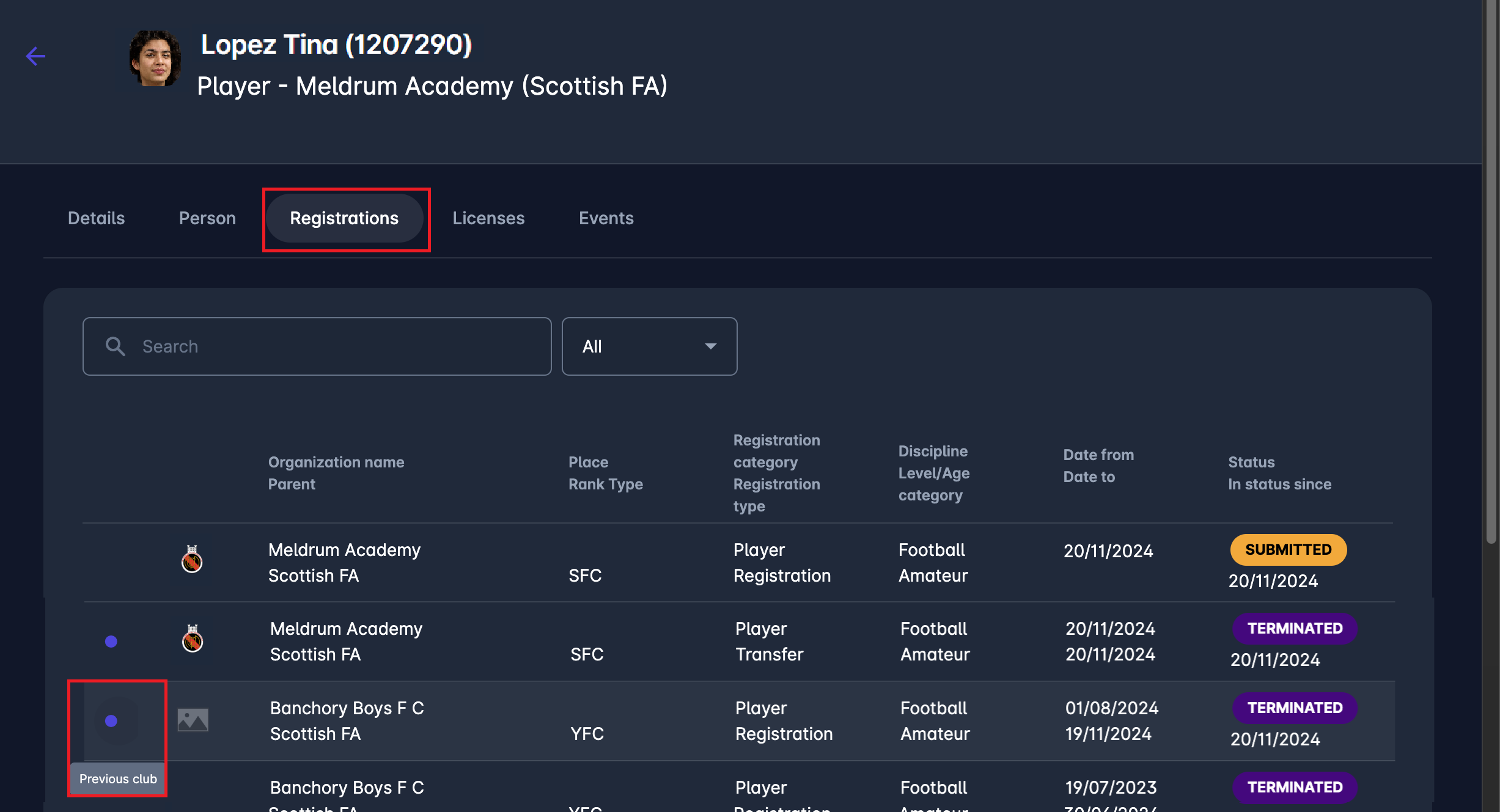Click the dropdown arrow beside All
1500x812 pixels.
(x=710, y=346)
